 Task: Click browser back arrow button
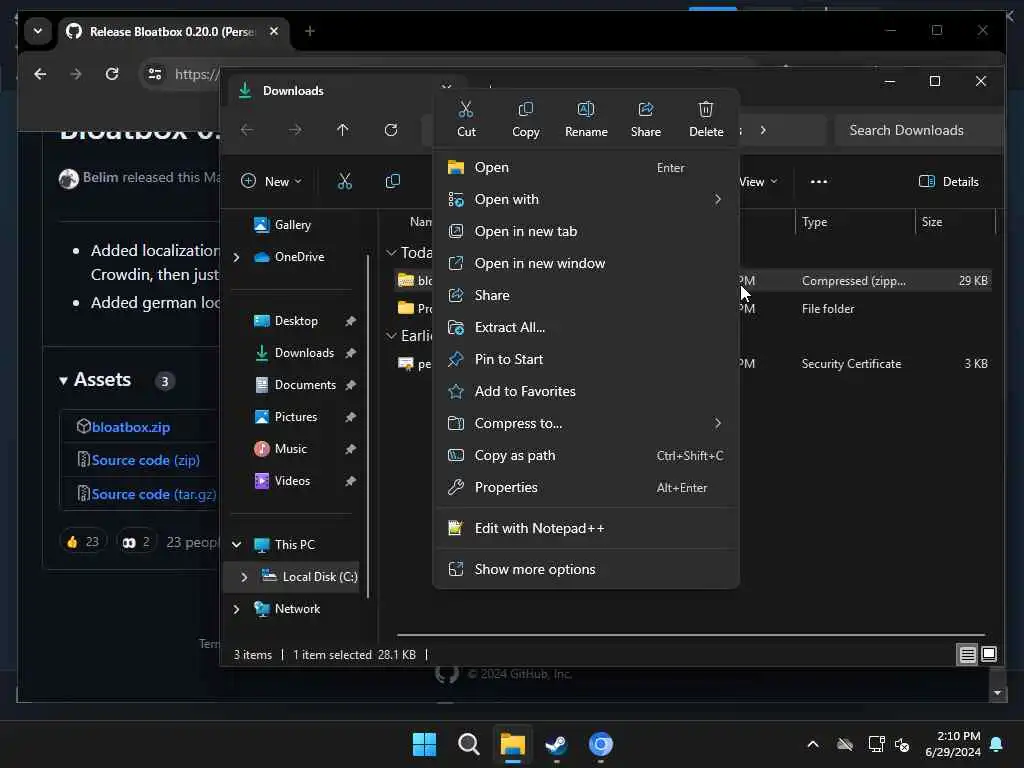40,74
